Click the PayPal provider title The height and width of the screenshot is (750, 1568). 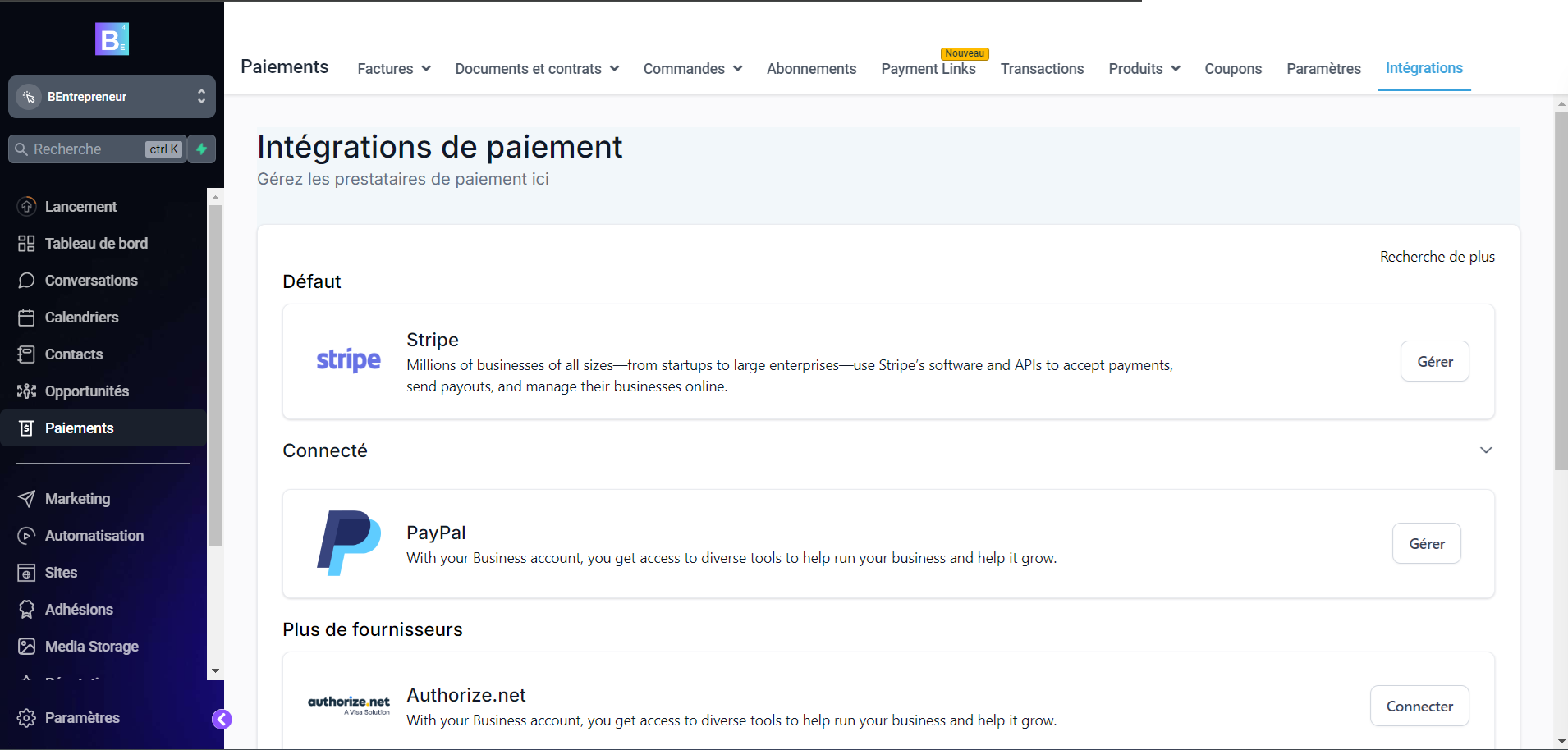[x=436, y=533]
